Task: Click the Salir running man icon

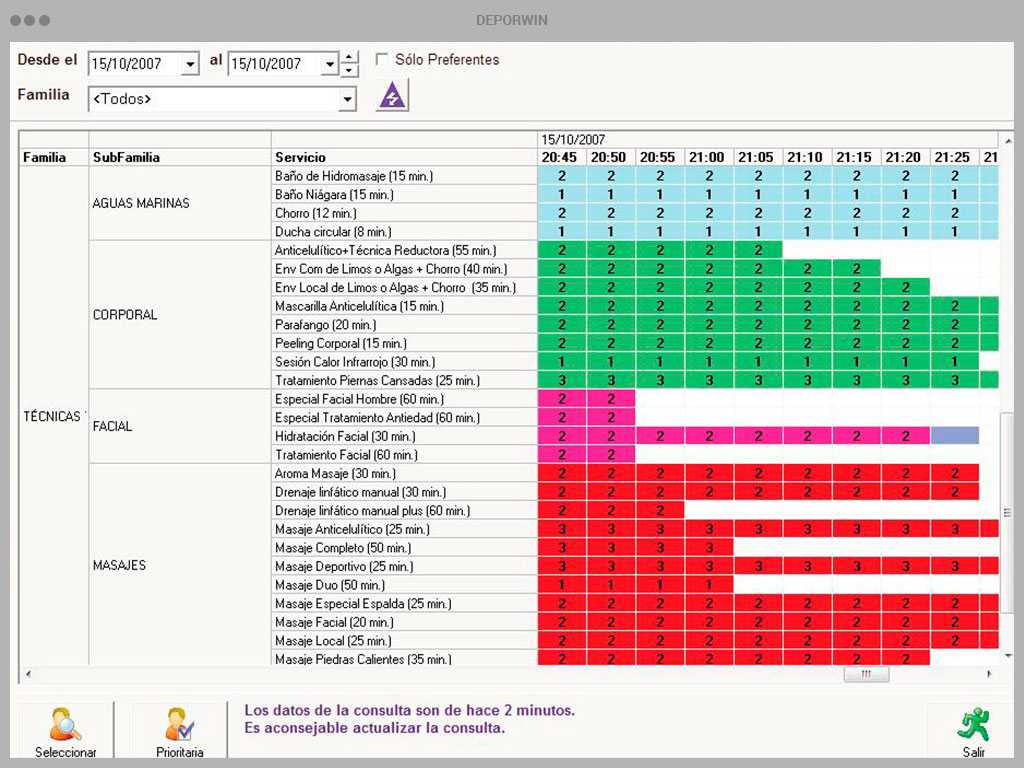Action: [974, 724]
